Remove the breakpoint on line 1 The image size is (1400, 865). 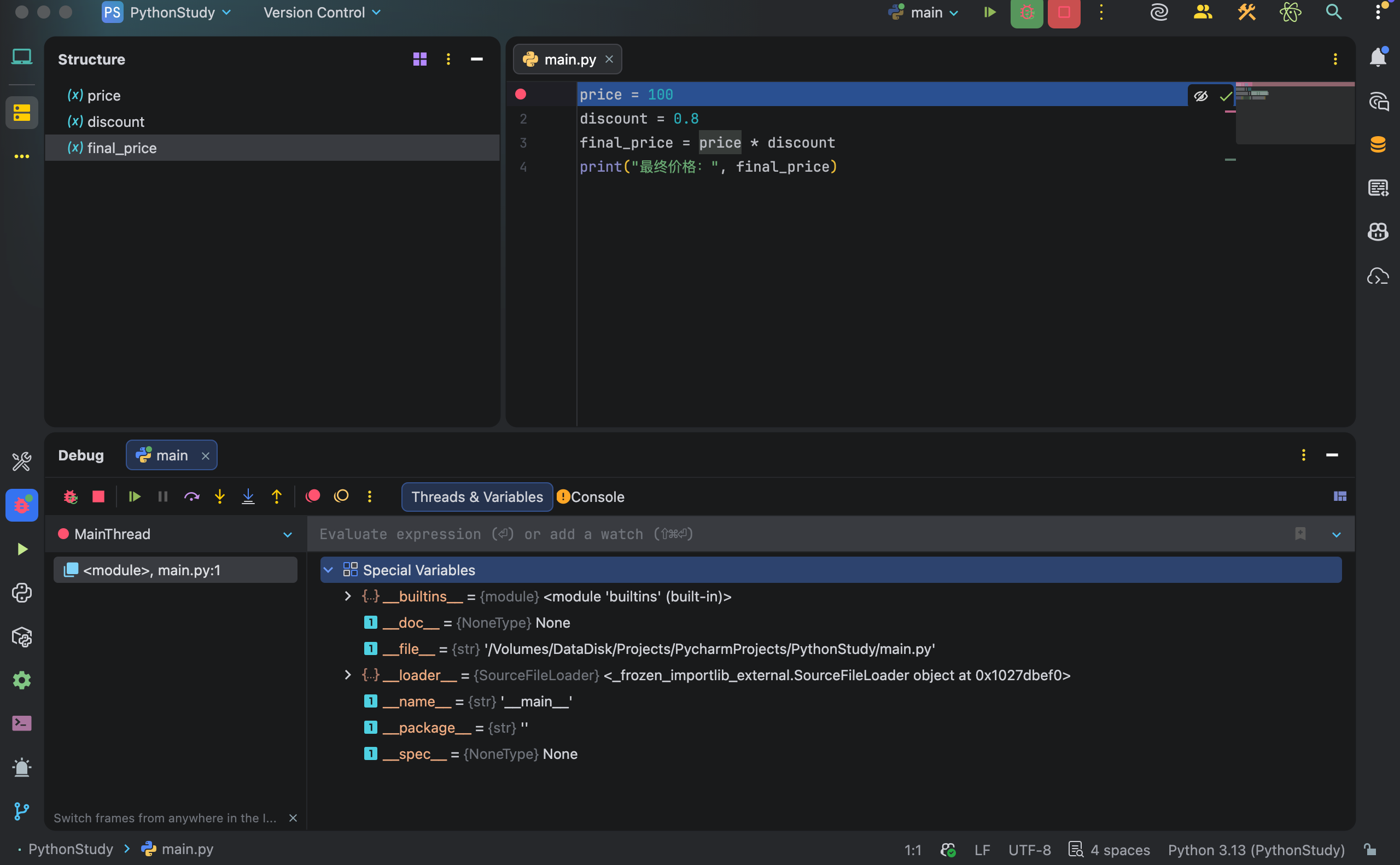click(x=521, y=95)
